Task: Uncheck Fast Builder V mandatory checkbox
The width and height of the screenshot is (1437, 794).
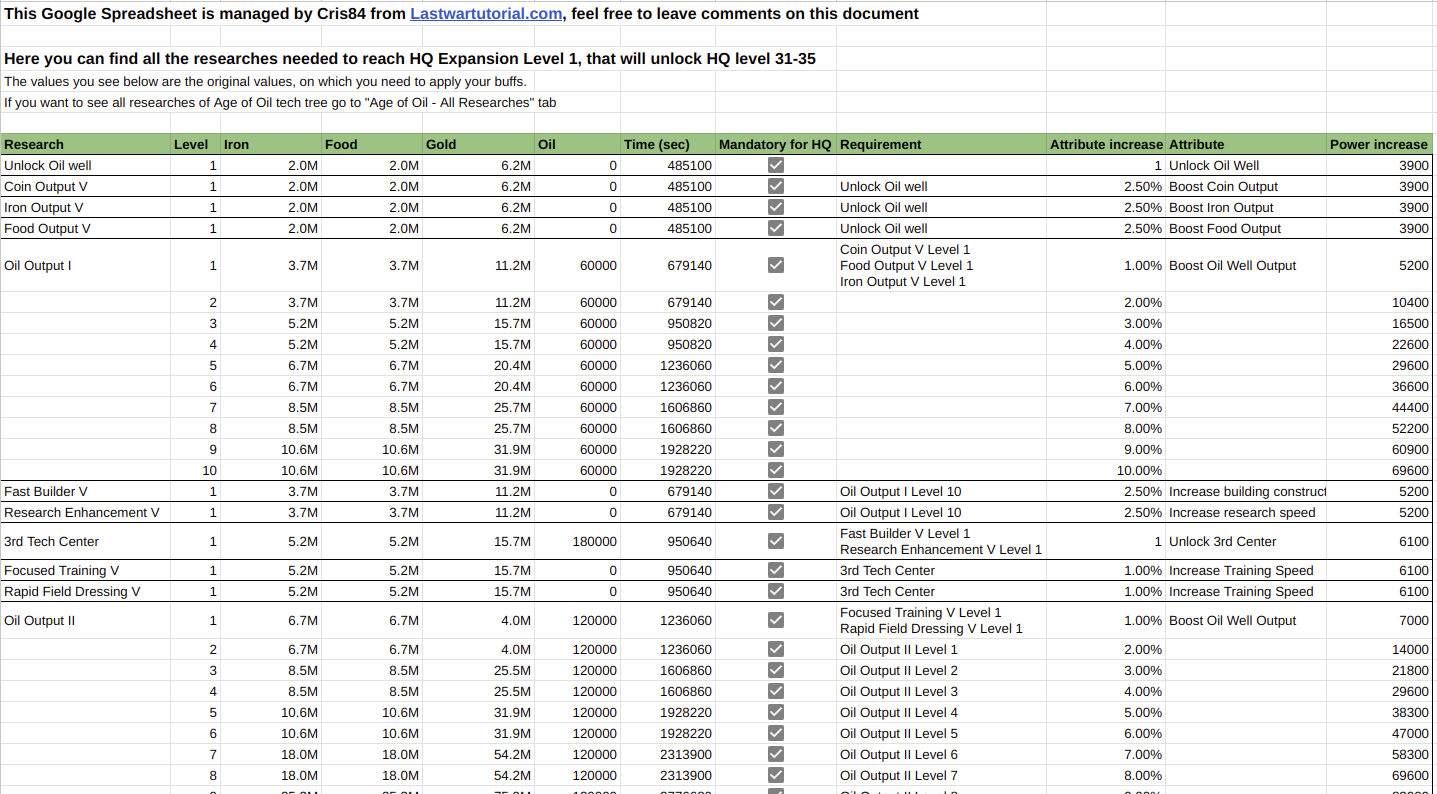Action: pos(776,491)
